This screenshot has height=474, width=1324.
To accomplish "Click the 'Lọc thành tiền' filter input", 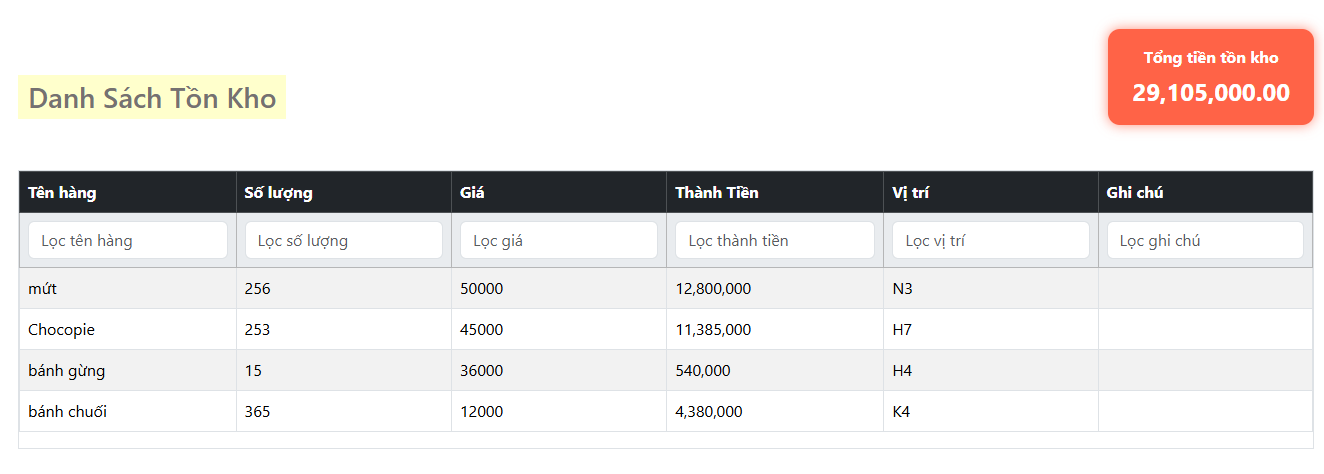I will click(774, 240).
